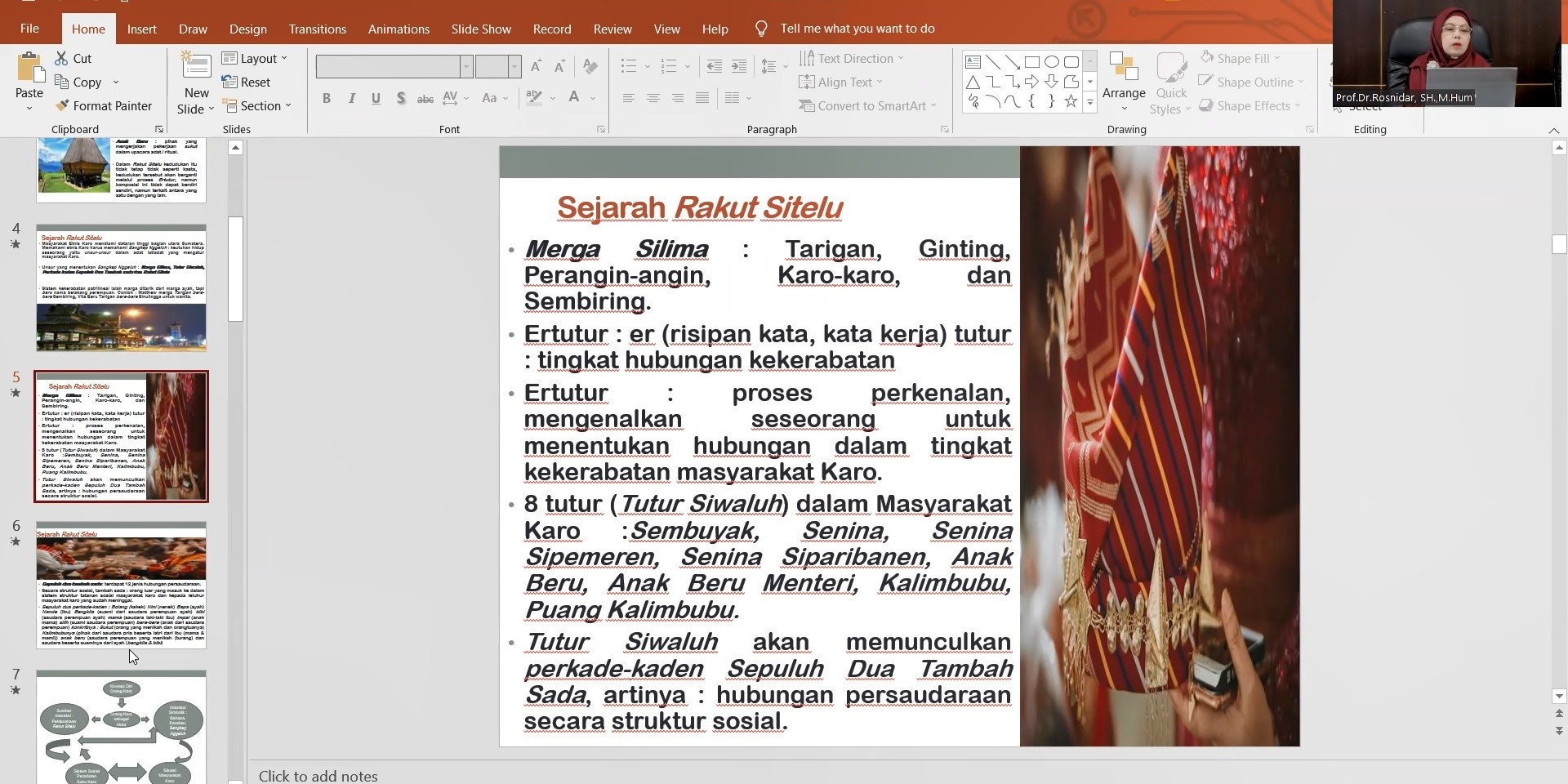Increase font size with the larger A icon
This screenshot has height=784, width=1568.
click(x=536, y=66)
